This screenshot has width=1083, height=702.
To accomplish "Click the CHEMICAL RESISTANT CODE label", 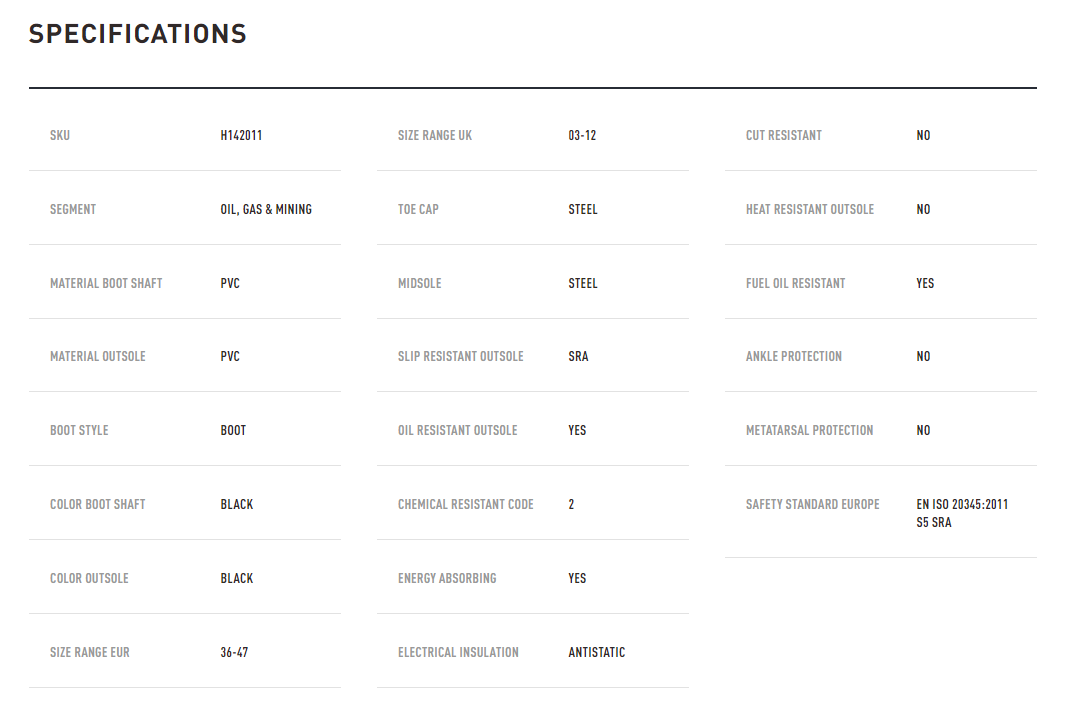I will [466, 504].
